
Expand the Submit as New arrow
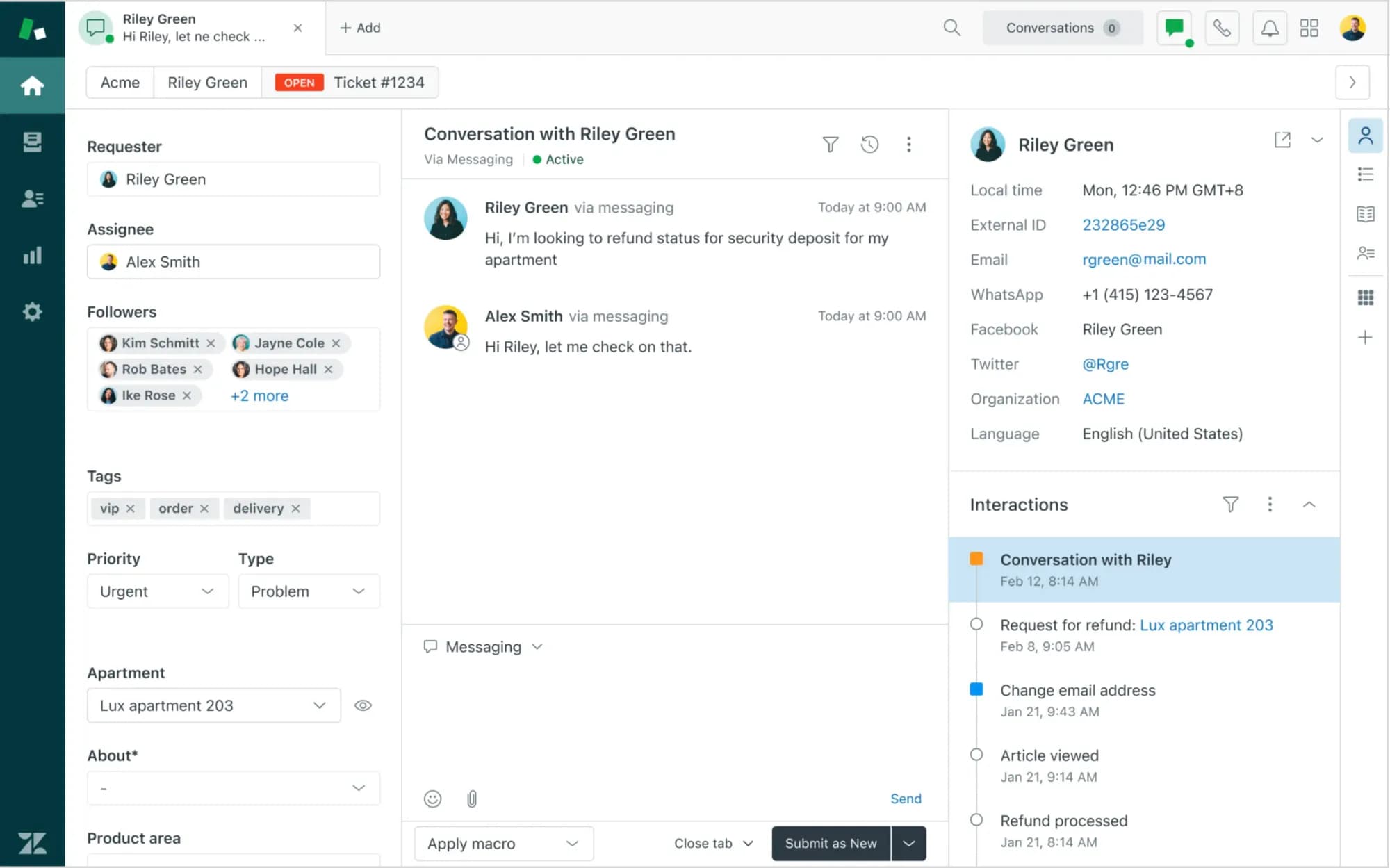click(x=908, y=843)
